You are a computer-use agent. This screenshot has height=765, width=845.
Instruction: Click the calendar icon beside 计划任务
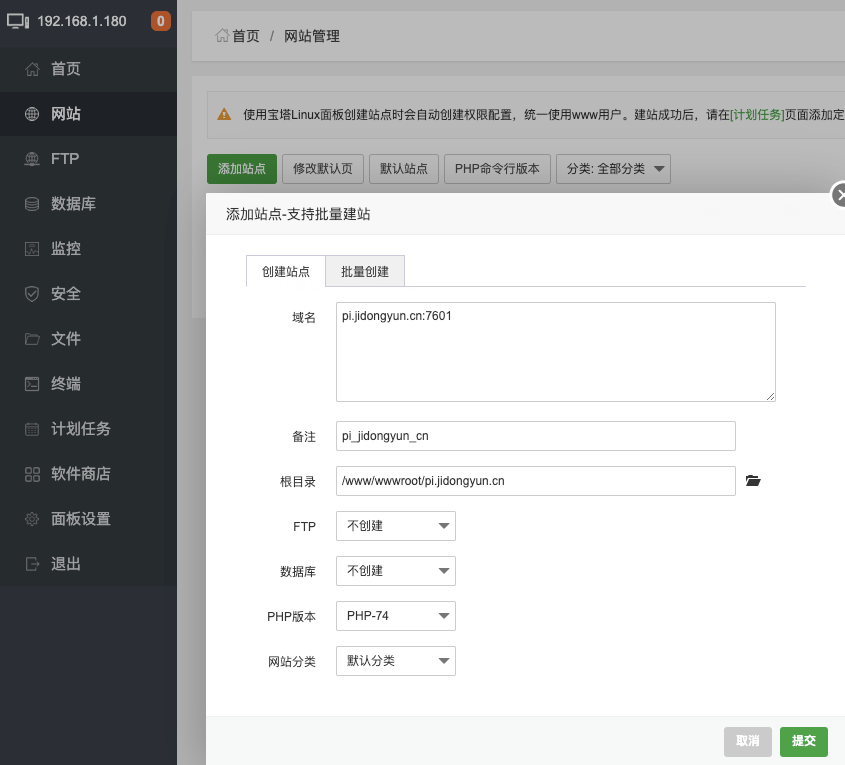click(x=32, y=429)
